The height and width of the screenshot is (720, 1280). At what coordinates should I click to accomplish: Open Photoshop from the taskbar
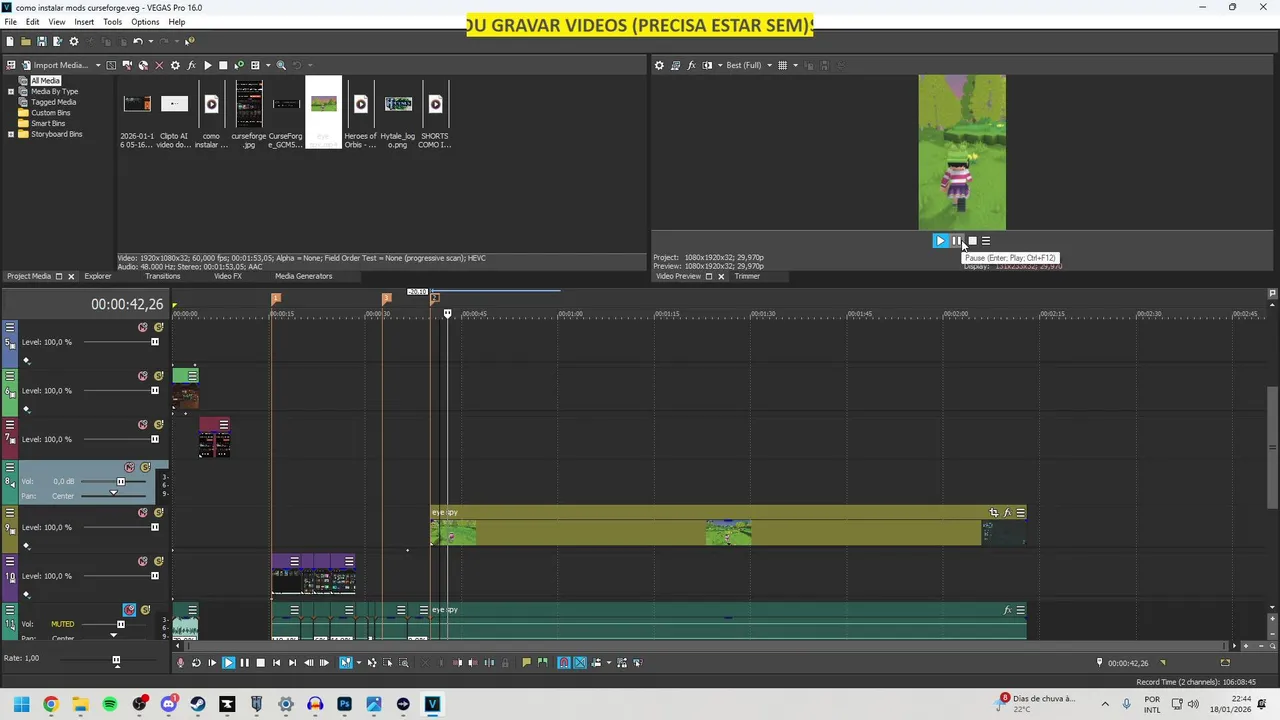point(345,704)
